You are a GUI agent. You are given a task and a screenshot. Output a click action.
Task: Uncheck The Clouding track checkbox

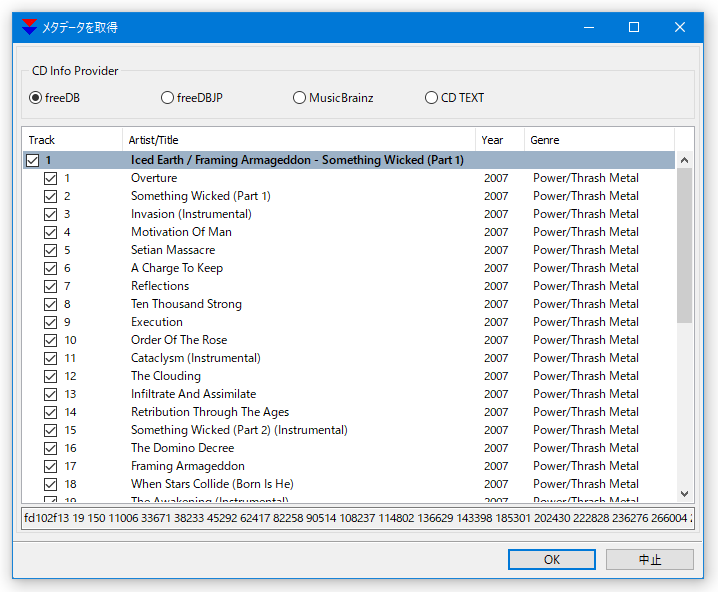click(x=50, y=376)
